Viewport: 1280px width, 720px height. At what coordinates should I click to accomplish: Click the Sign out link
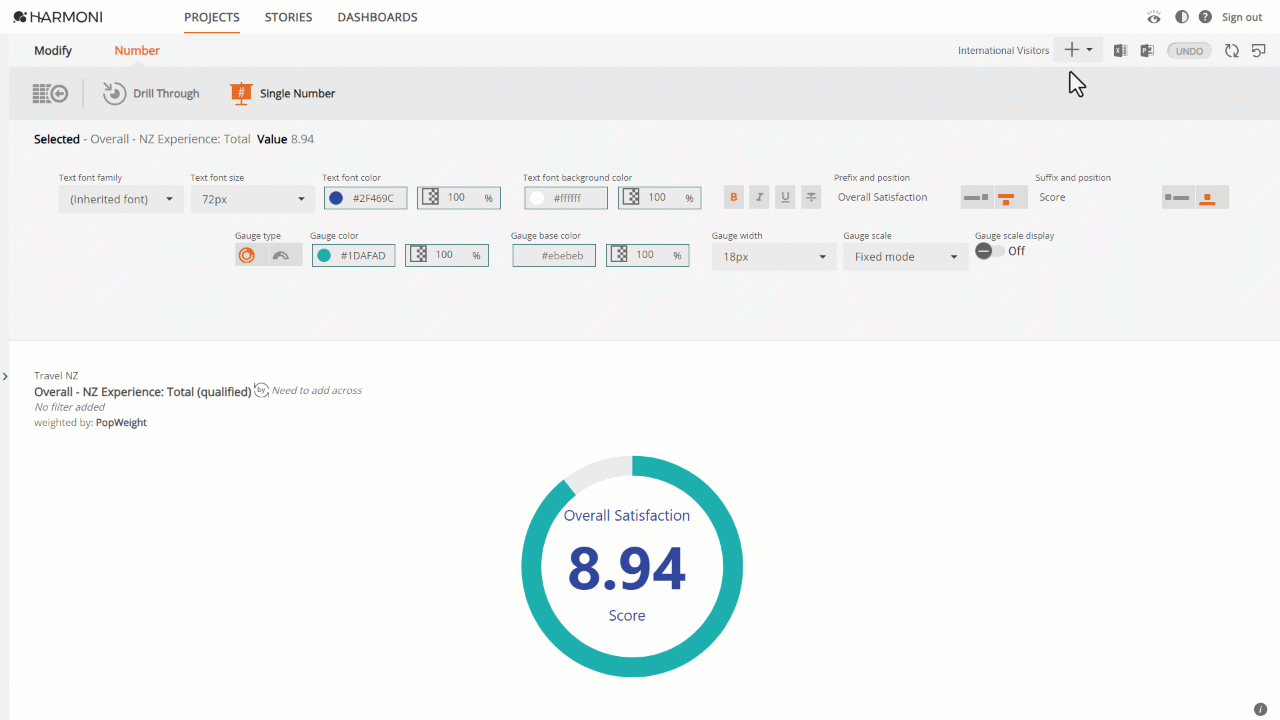[x=1242, y=17]
